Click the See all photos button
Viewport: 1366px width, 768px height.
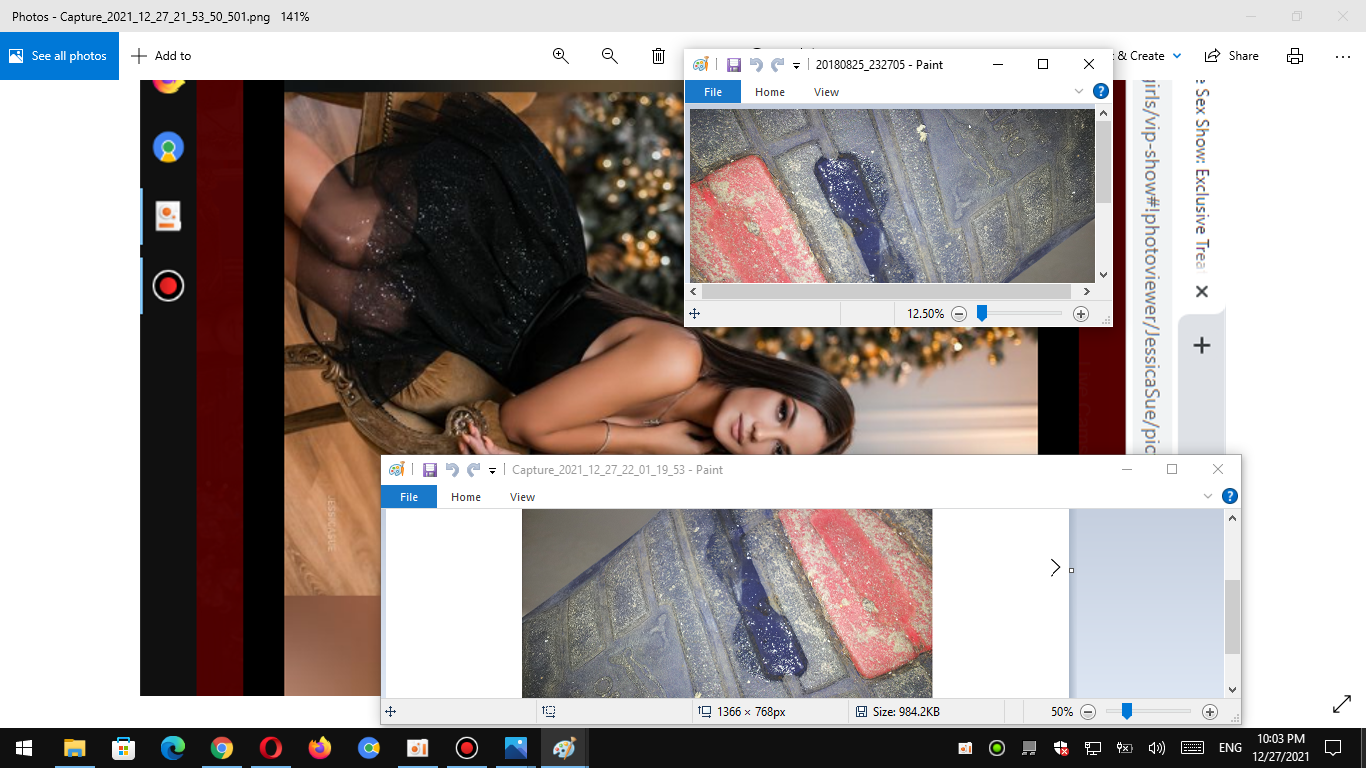(x=59, y=56)
